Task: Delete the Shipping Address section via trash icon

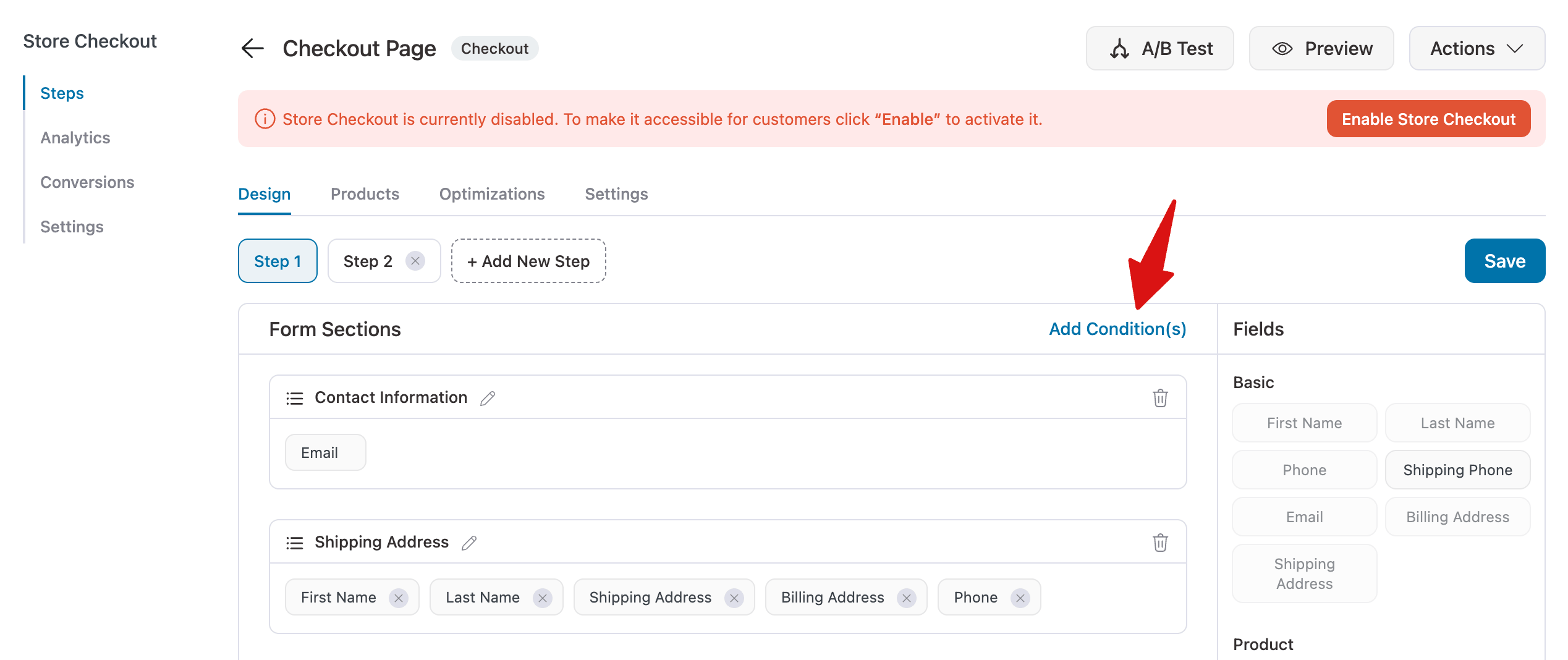Action: tap(1160, 543)
